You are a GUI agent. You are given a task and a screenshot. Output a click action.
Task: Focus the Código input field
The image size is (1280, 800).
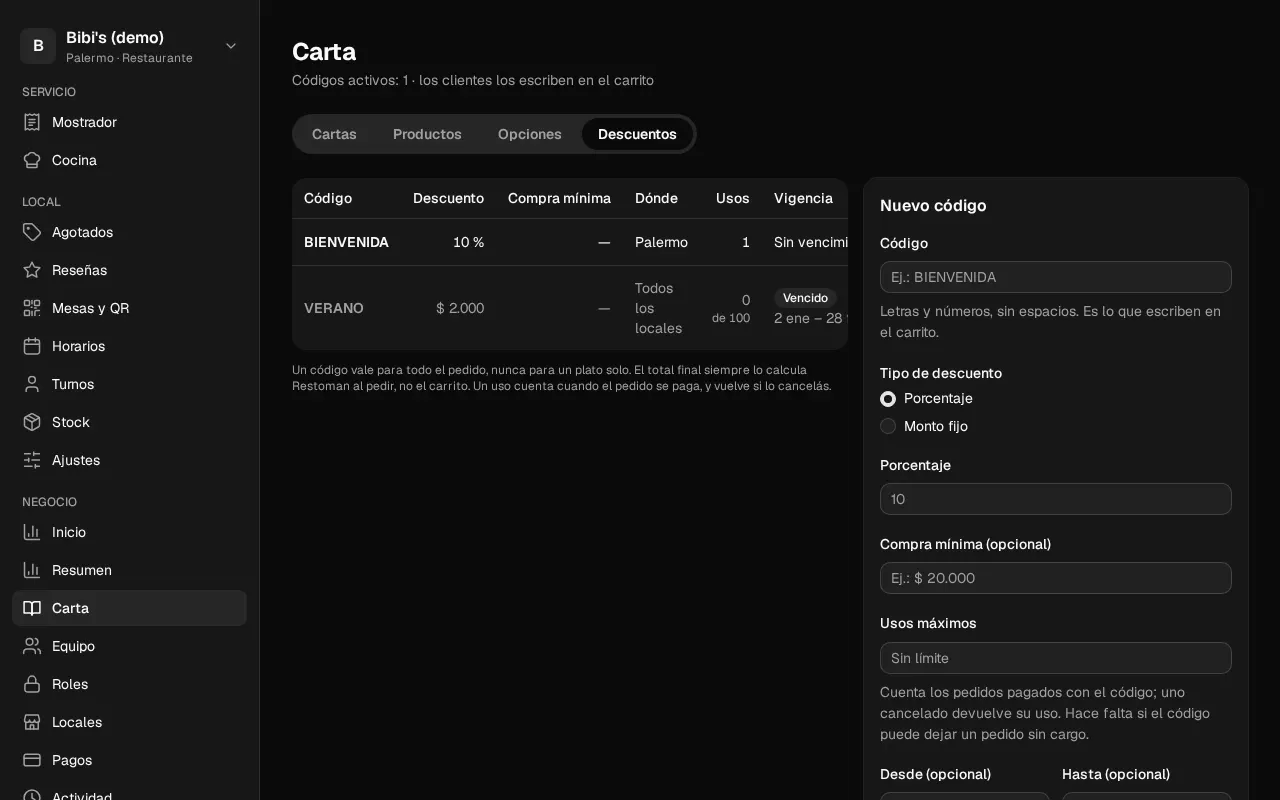click(1056, 277)
